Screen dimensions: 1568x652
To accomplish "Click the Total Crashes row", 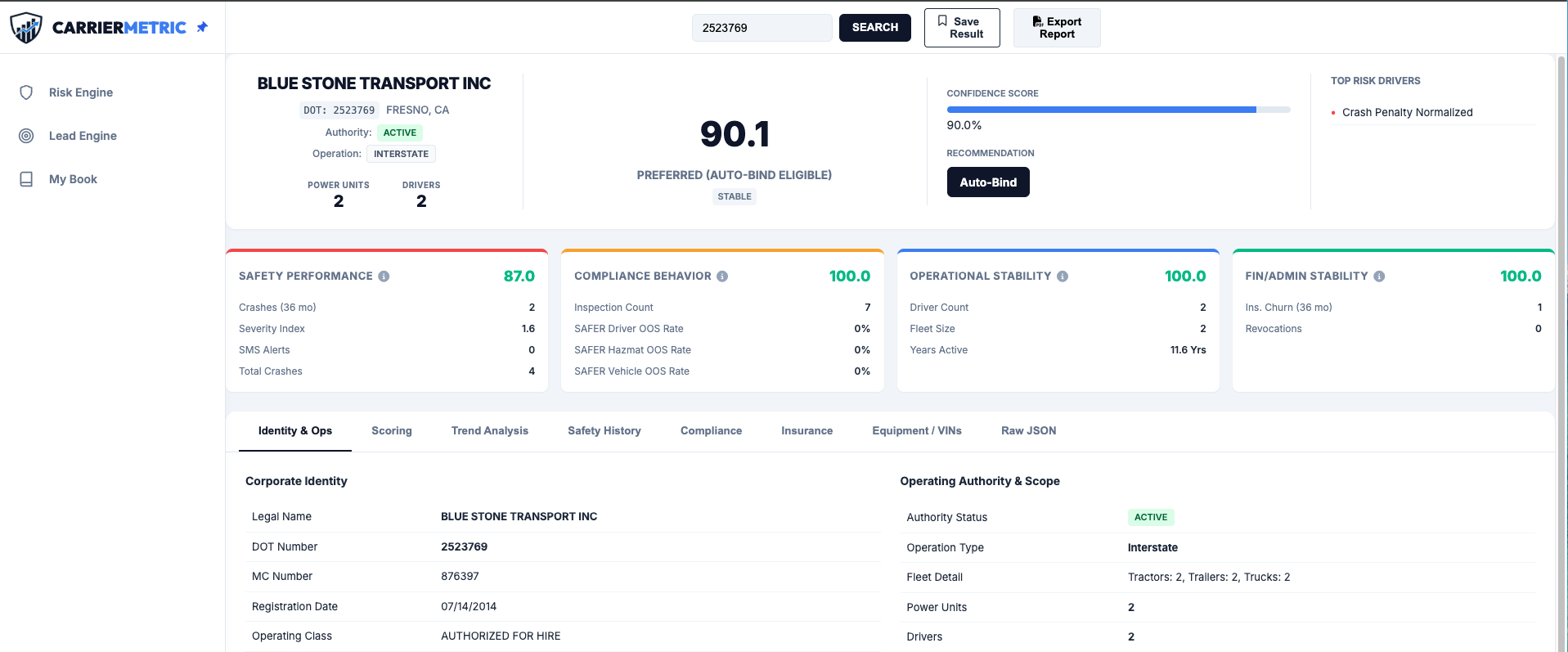I will [x=387, y=371].
